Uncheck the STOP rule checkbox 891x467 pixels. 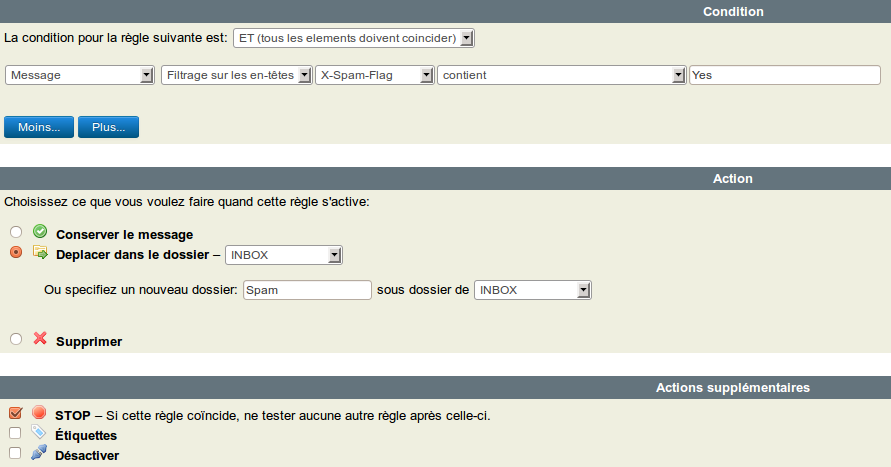(x=15, y=414)
